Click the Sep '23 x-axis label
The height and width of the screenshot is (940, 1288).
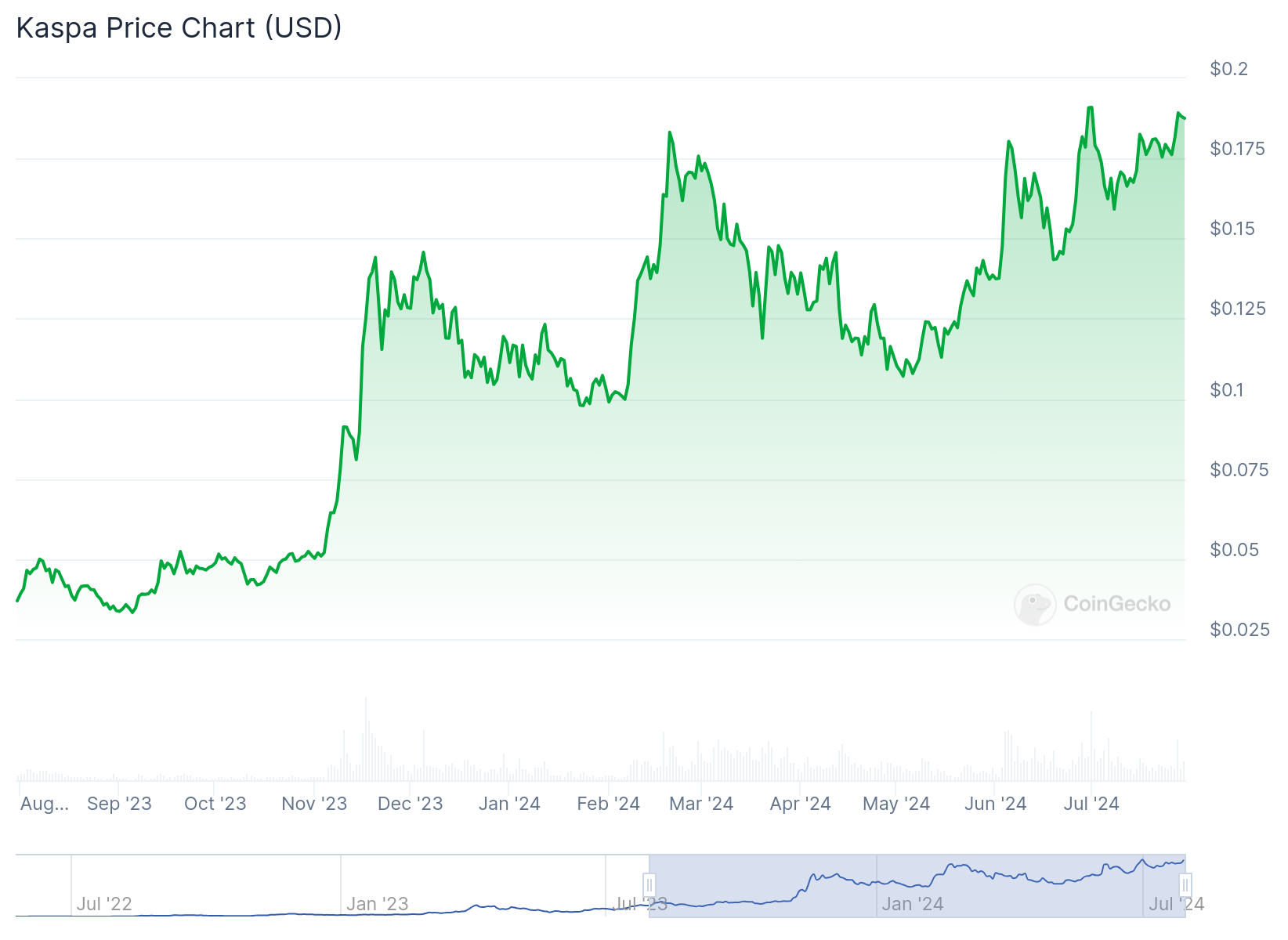click(x=119, y=804)
